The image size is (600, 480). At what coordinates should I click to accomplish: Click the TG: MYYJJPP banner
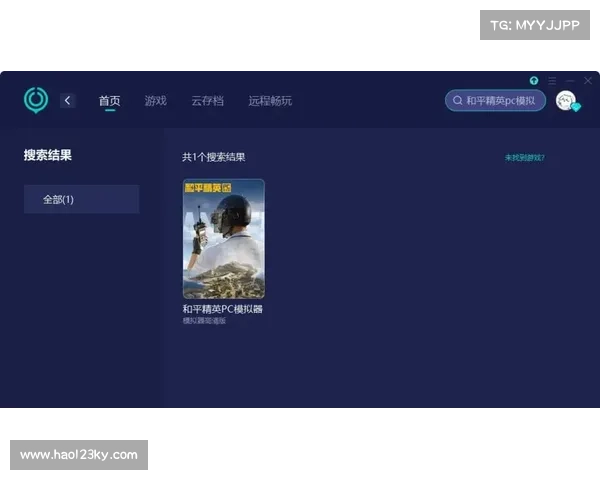click(535, 25)
